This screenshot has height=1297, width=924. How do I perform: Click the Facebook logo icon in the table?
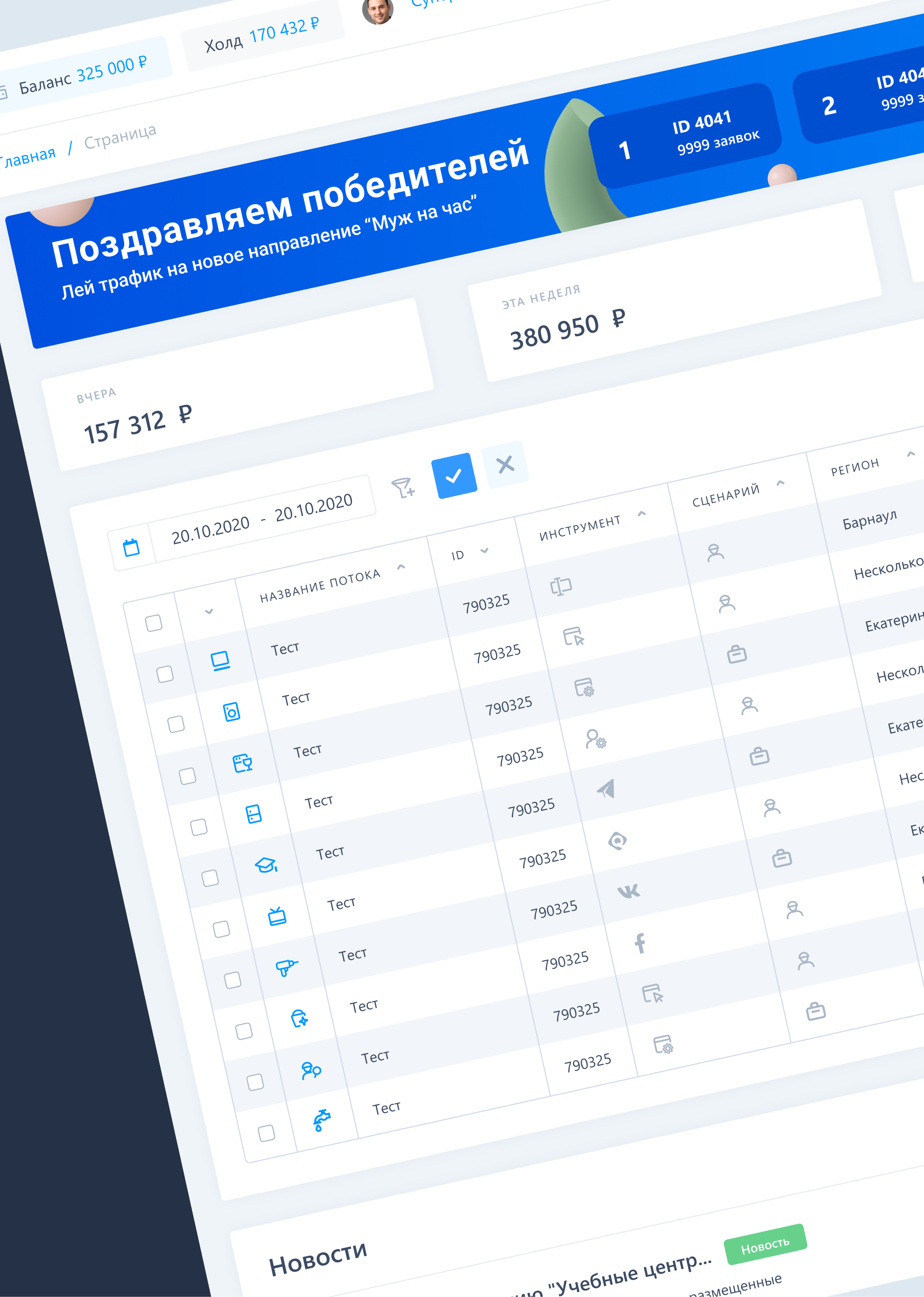pyautogui.click(x=640, y=943)
